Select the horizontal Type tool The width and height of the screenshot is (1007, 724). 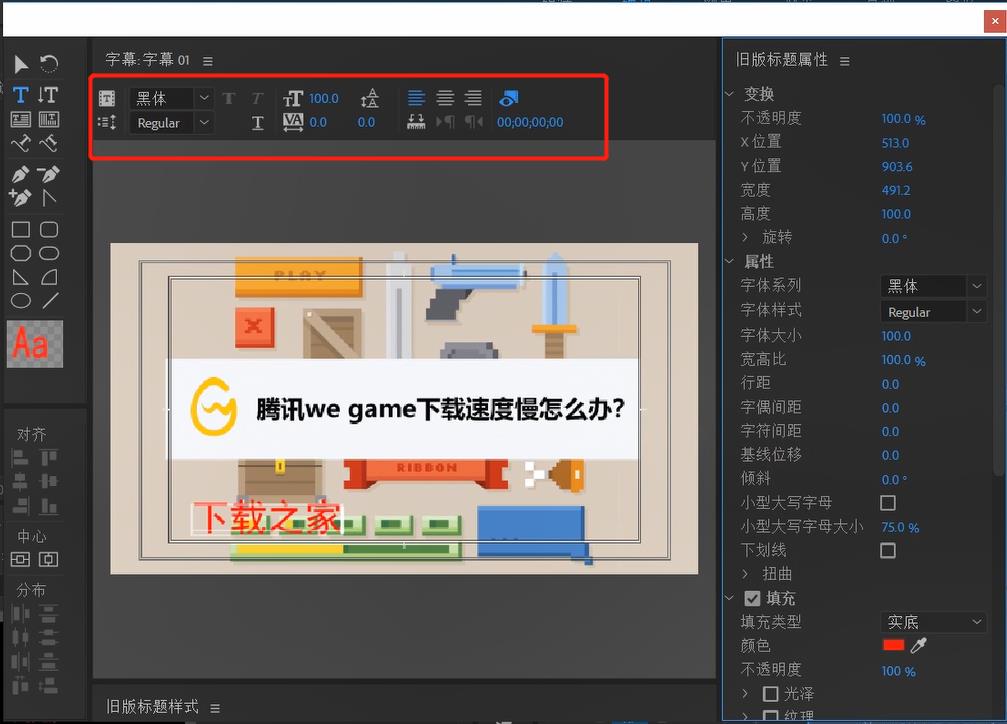(x=19, y=93)
